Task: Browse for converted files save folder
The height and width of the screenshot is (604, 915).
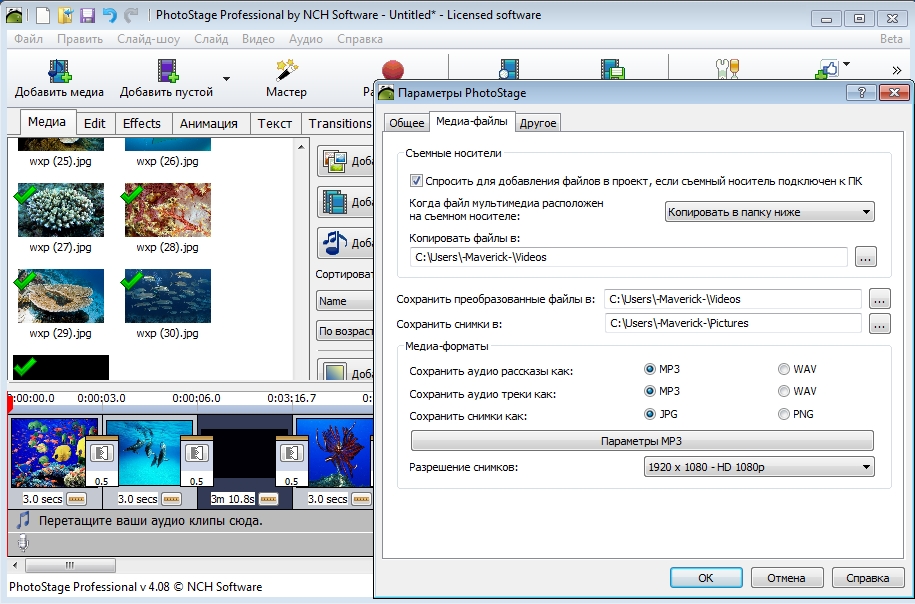Action: [880, 299]
